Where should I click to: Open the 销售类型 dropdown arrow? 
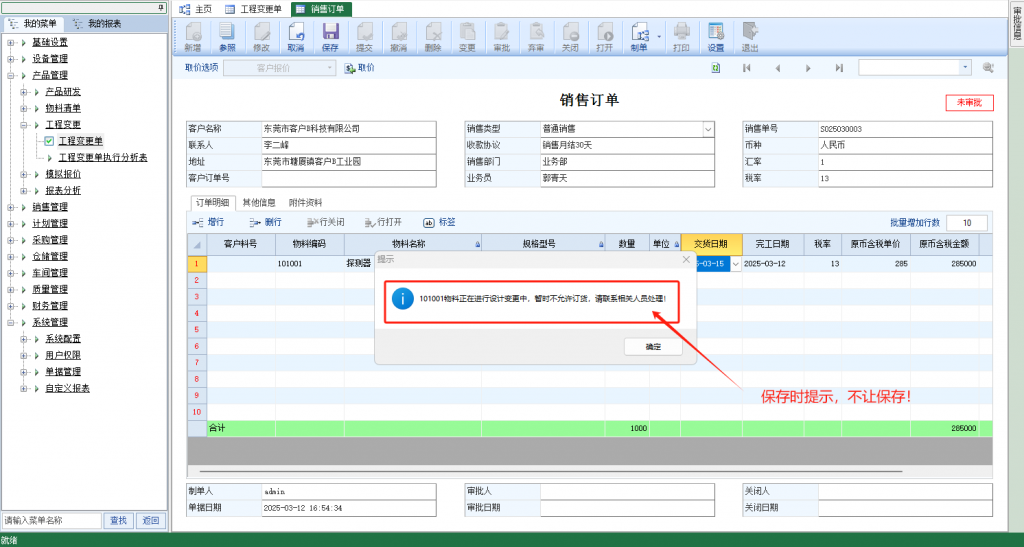click(708, 129)
